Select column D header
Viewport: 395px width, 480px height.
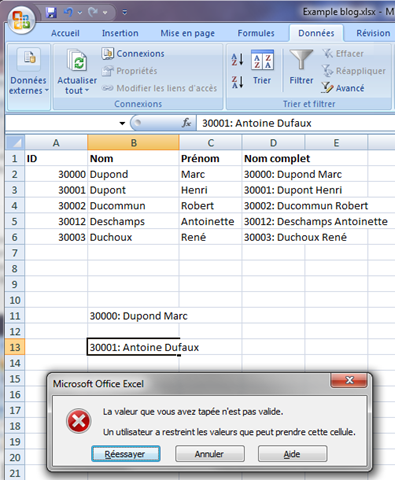coord(273,143)
